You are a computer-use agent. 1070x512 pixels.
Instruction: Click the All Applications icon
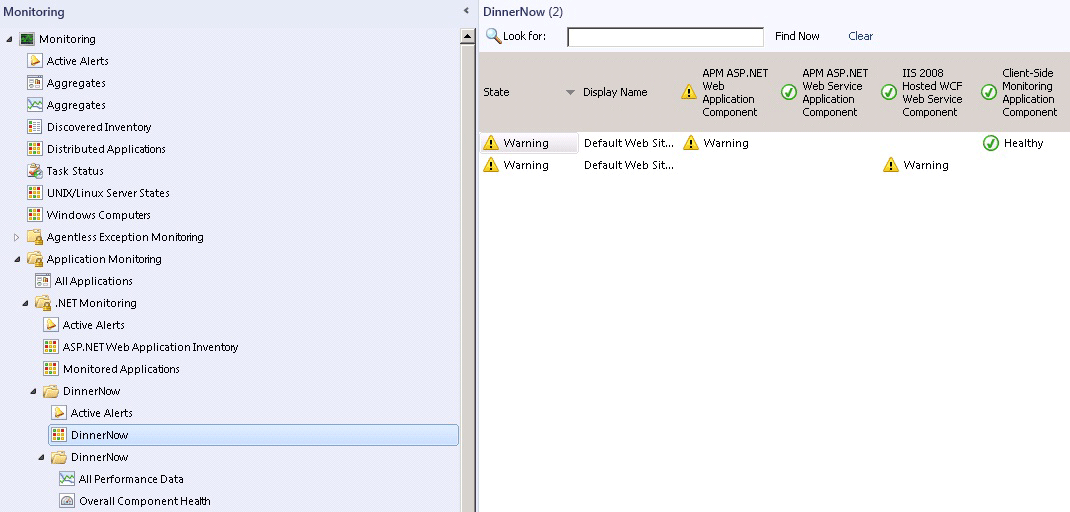point(43,281)
